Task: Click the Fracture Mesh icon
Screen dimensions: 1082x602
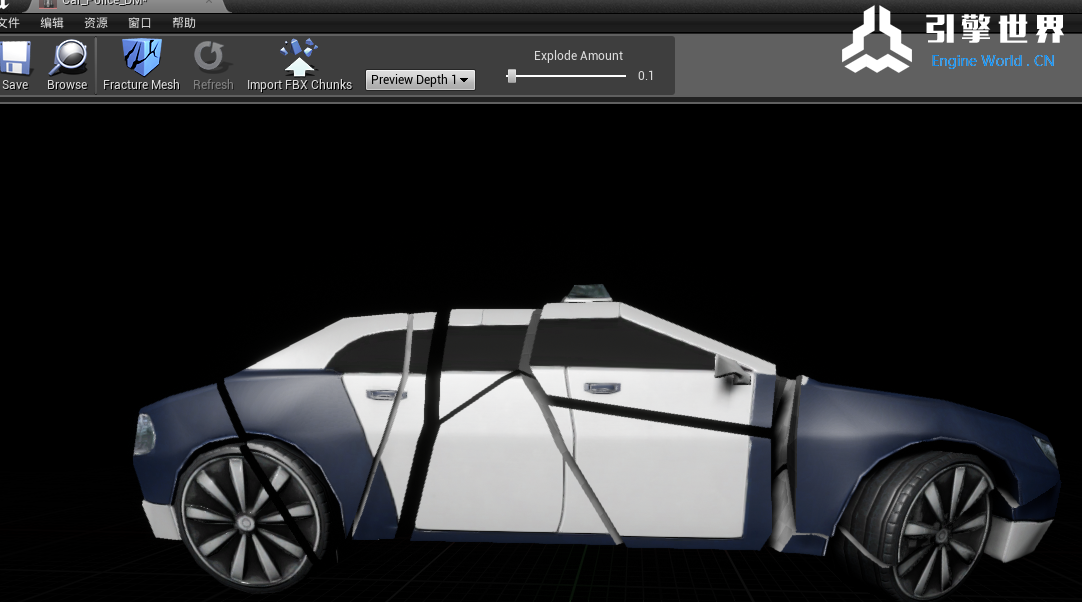Action: pyautogui.click(x=141, y=58)
